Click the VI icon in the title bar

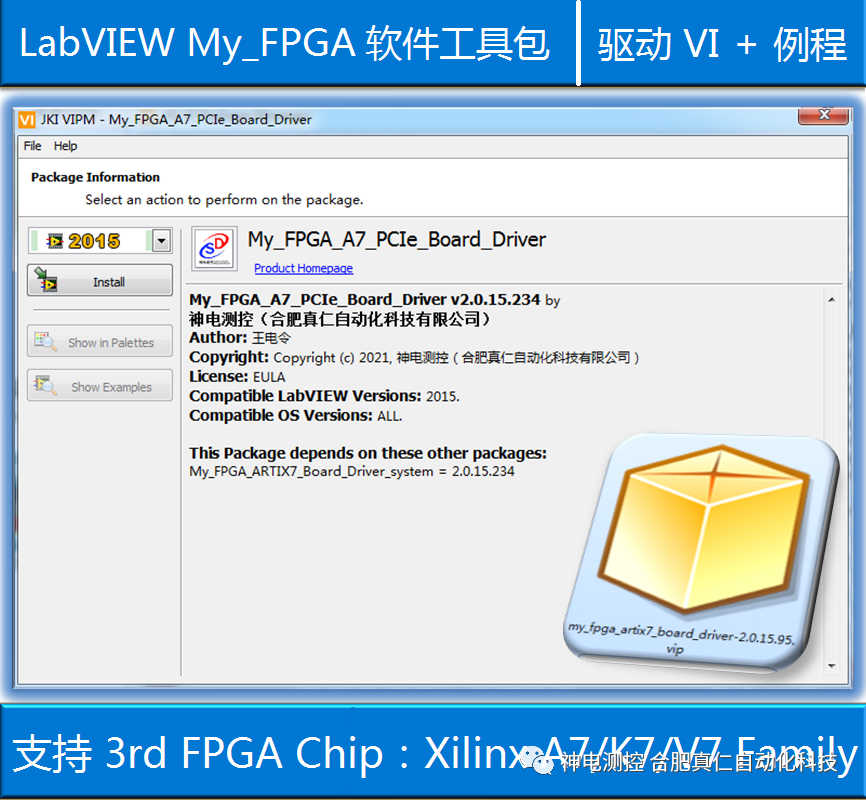(x=27, y=119)
